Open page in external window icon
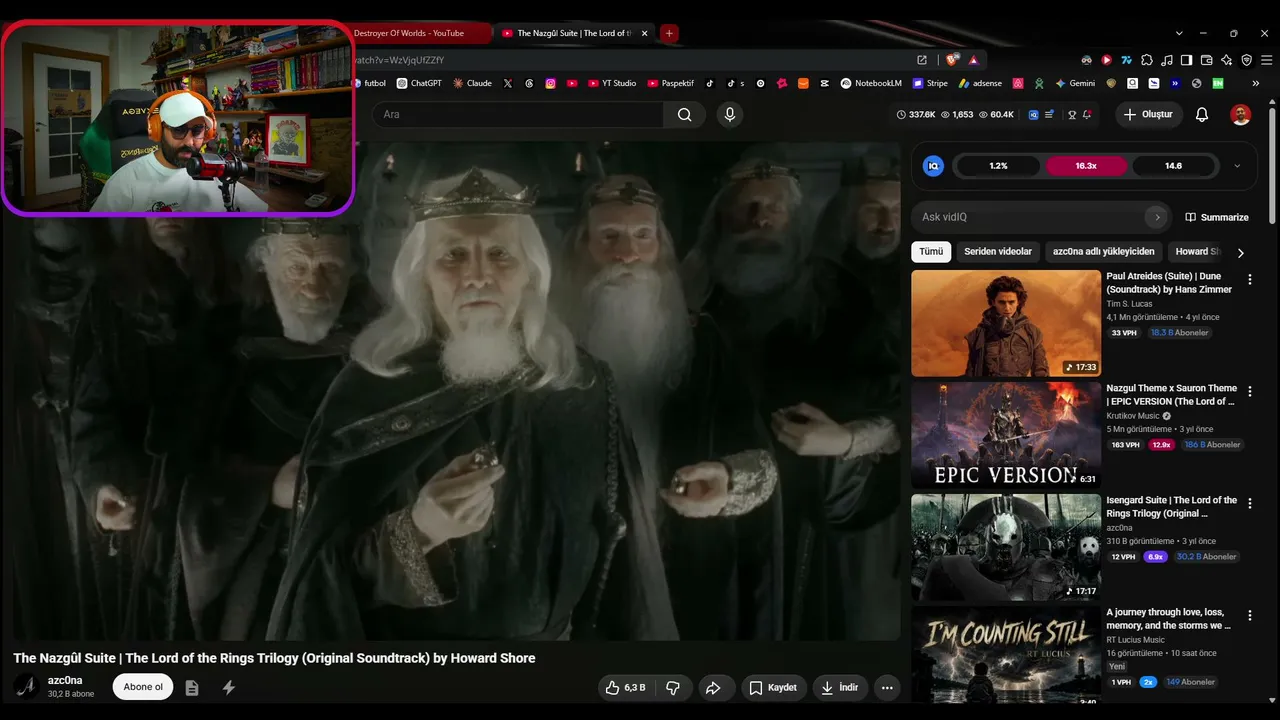 [922, 60]
